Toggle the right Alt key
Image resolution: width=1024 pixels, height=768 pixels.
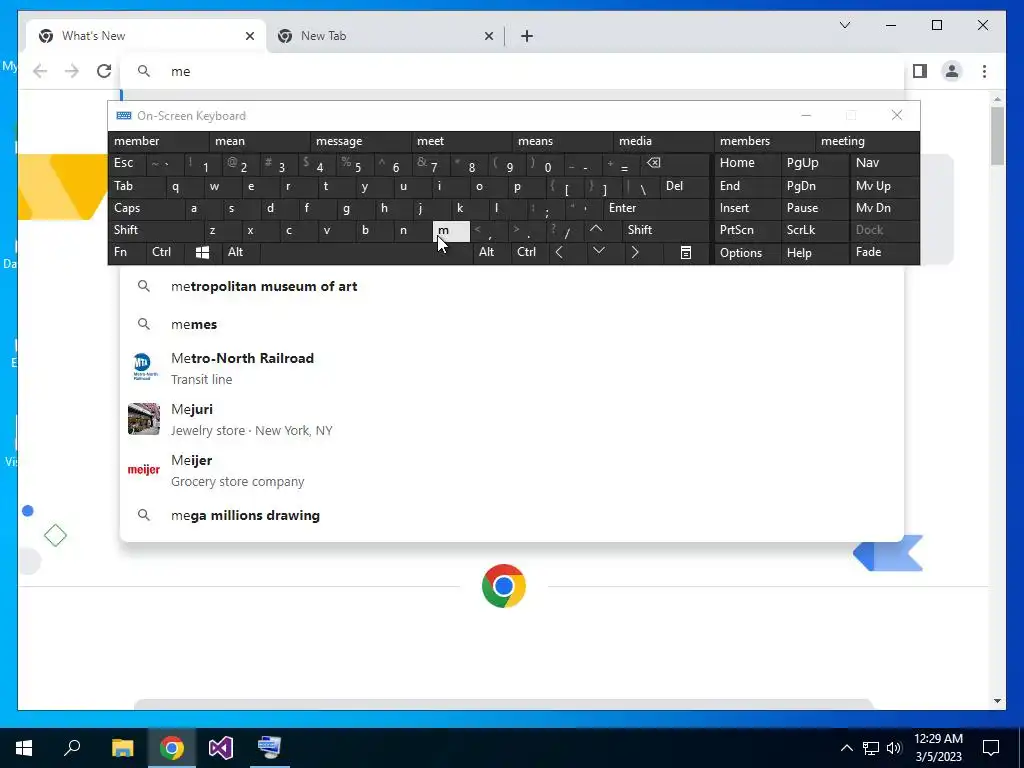click(x=492, y=252)
